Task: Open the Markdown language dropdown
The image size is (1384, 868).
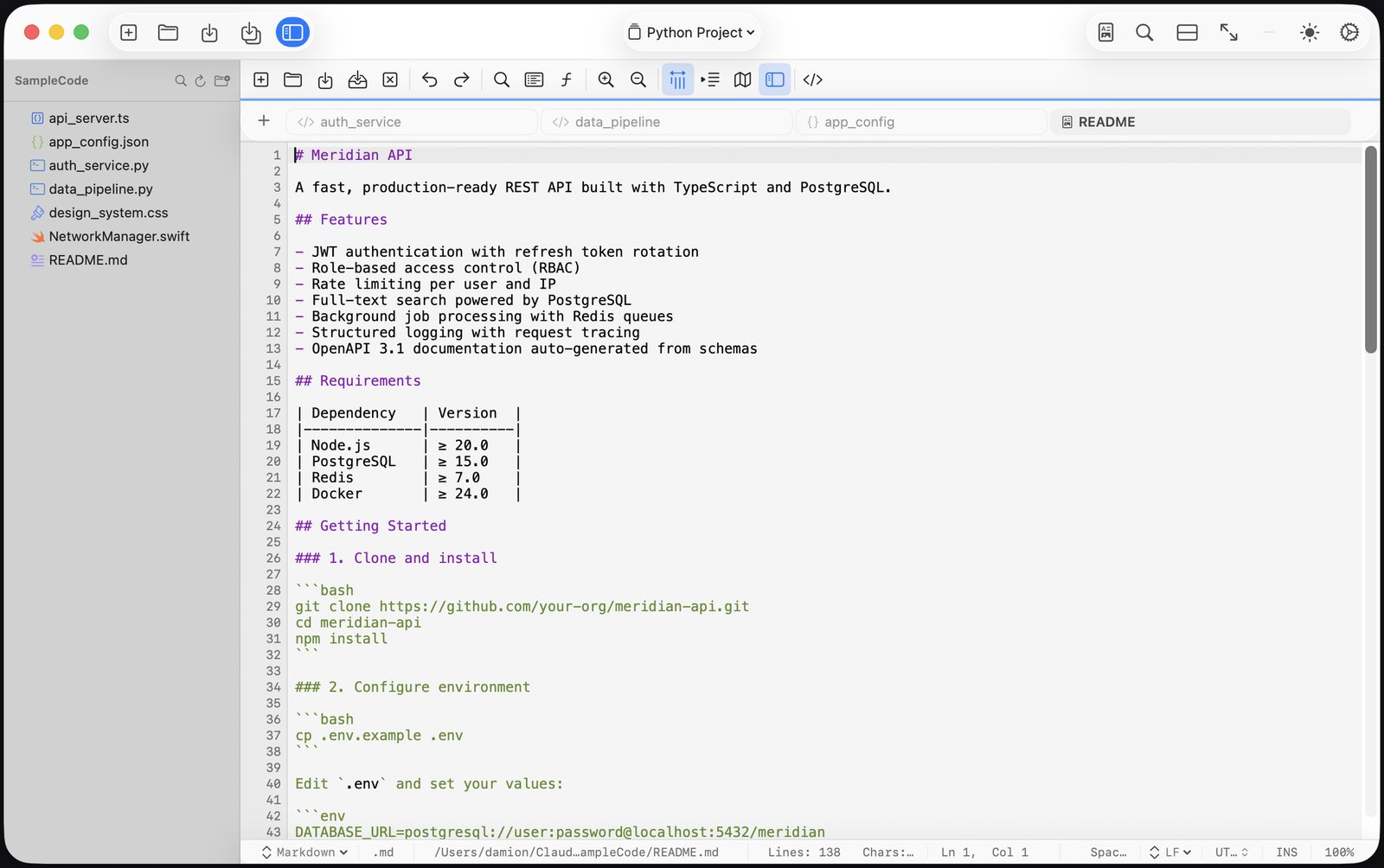Action: pyautogui.click(x=304, y=852)
